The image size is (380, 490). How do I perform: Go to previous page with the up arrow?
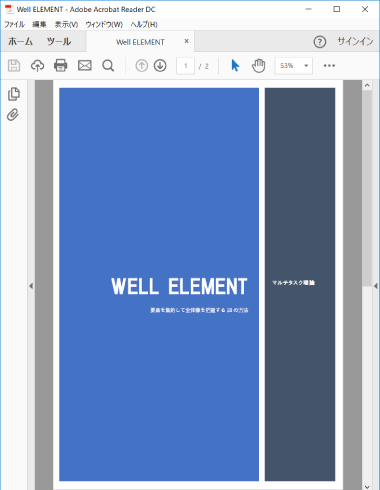tap(142, 66)
